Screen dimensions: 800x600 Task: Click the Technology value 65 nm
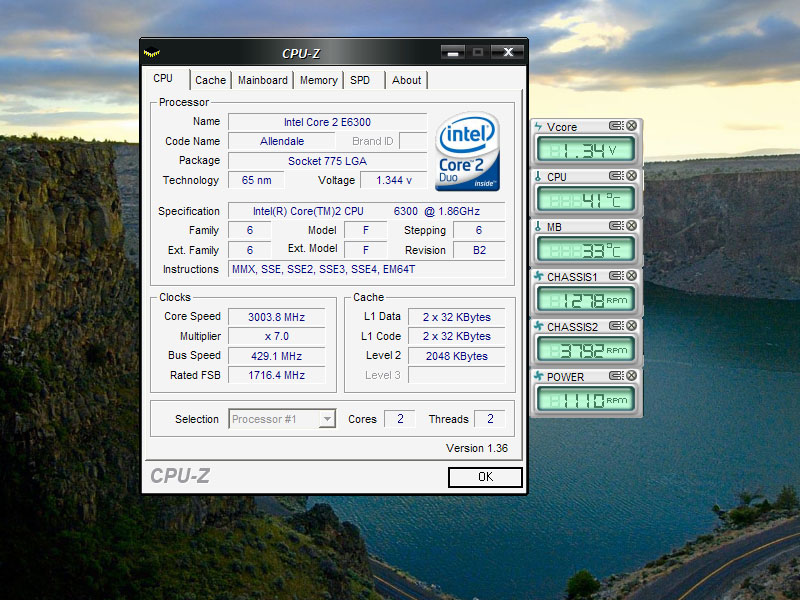257,180
